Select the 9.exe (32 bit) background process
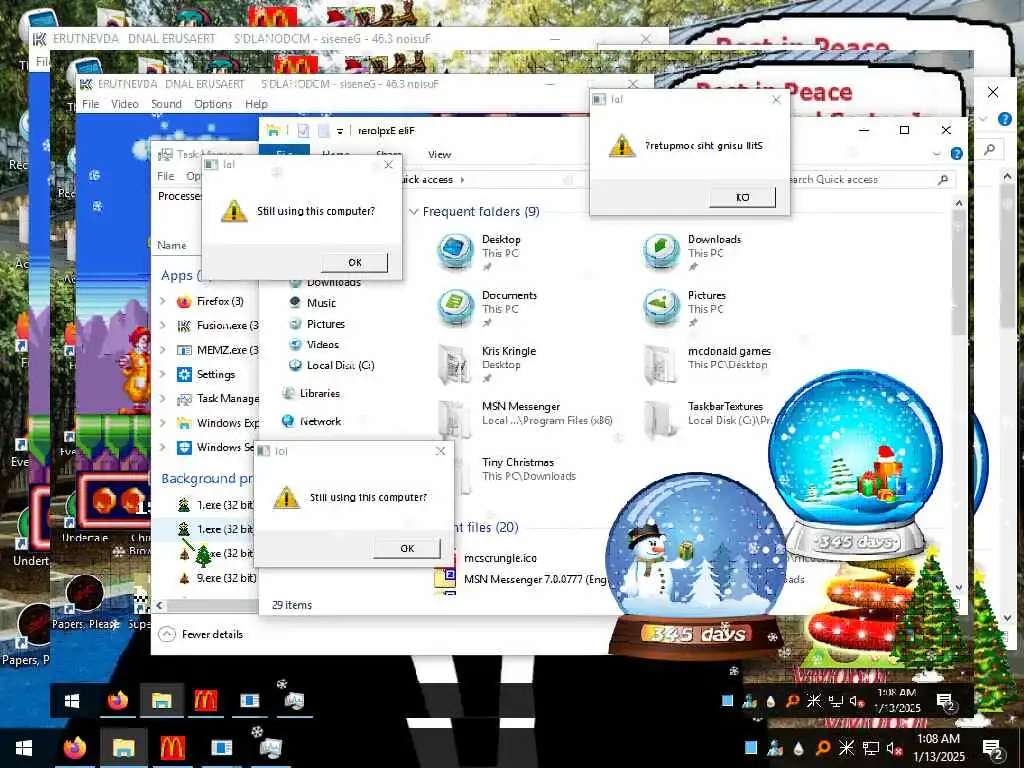1024x768 pixels. pyautogui.click(x=226, y=578)
